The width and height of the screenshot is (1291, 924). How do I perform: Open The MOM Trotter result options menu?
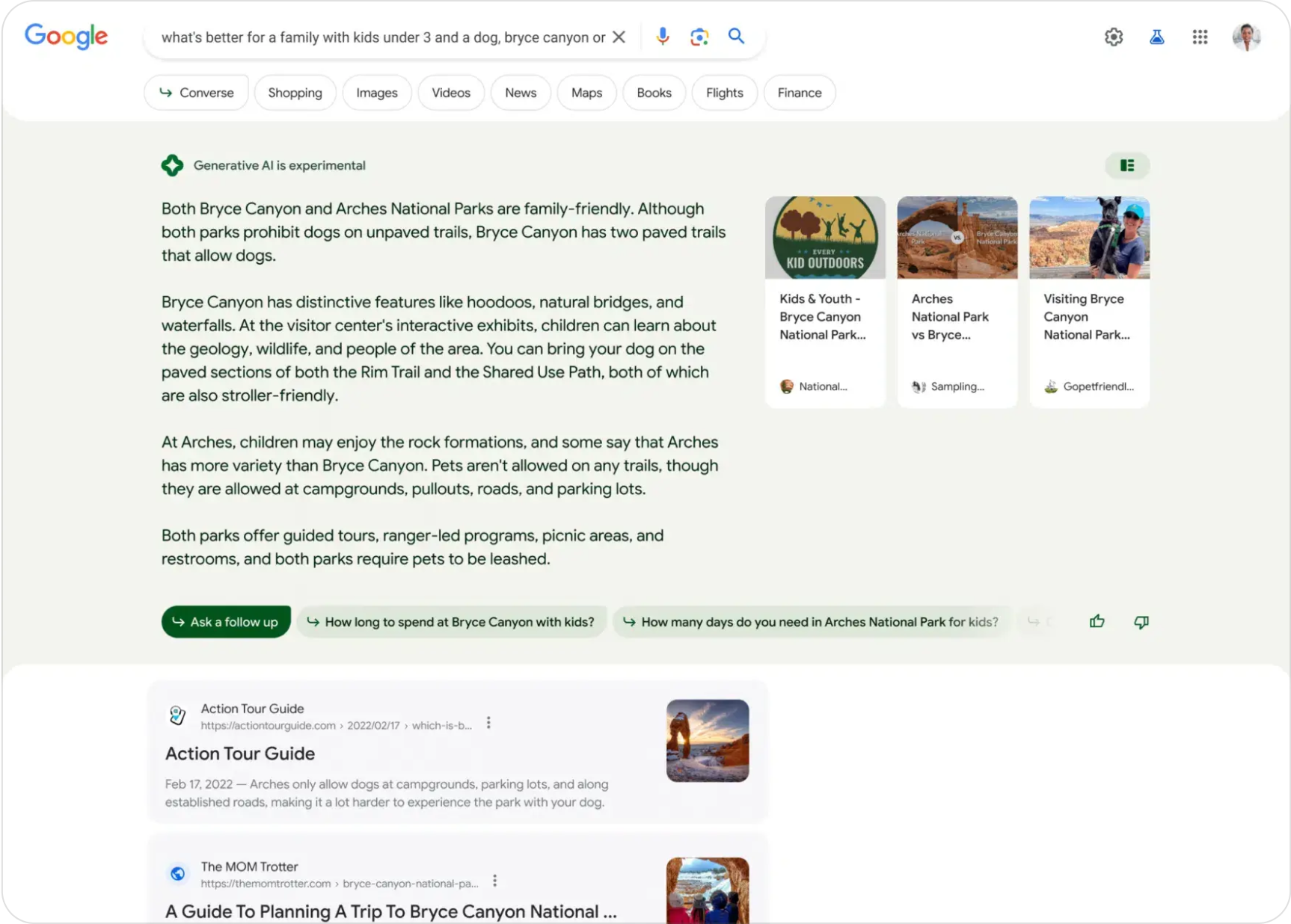click(x=494, y=881)
